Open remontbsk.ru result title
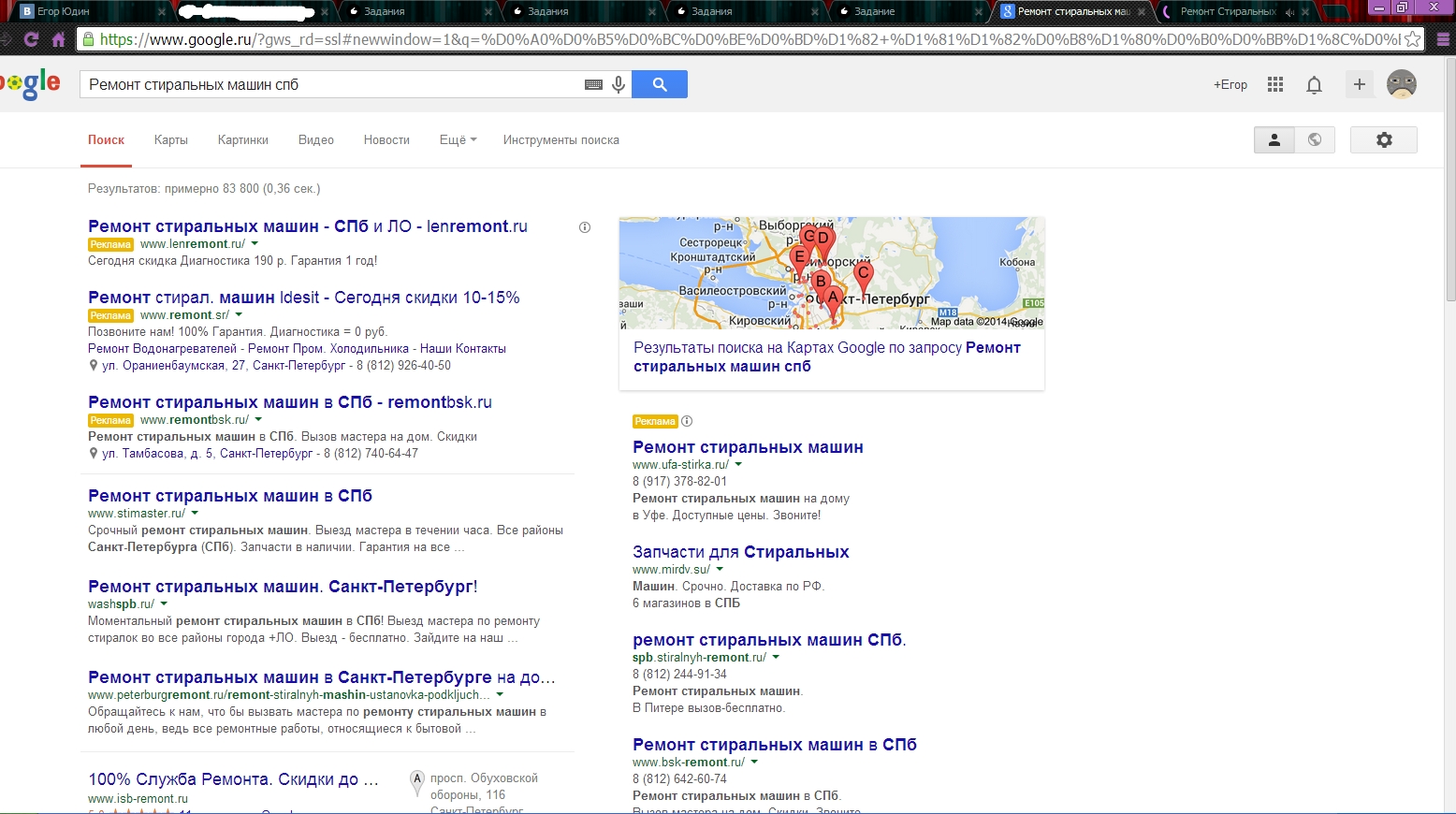The height and width of the screenshot is (814, 1456). coord(290,402)
